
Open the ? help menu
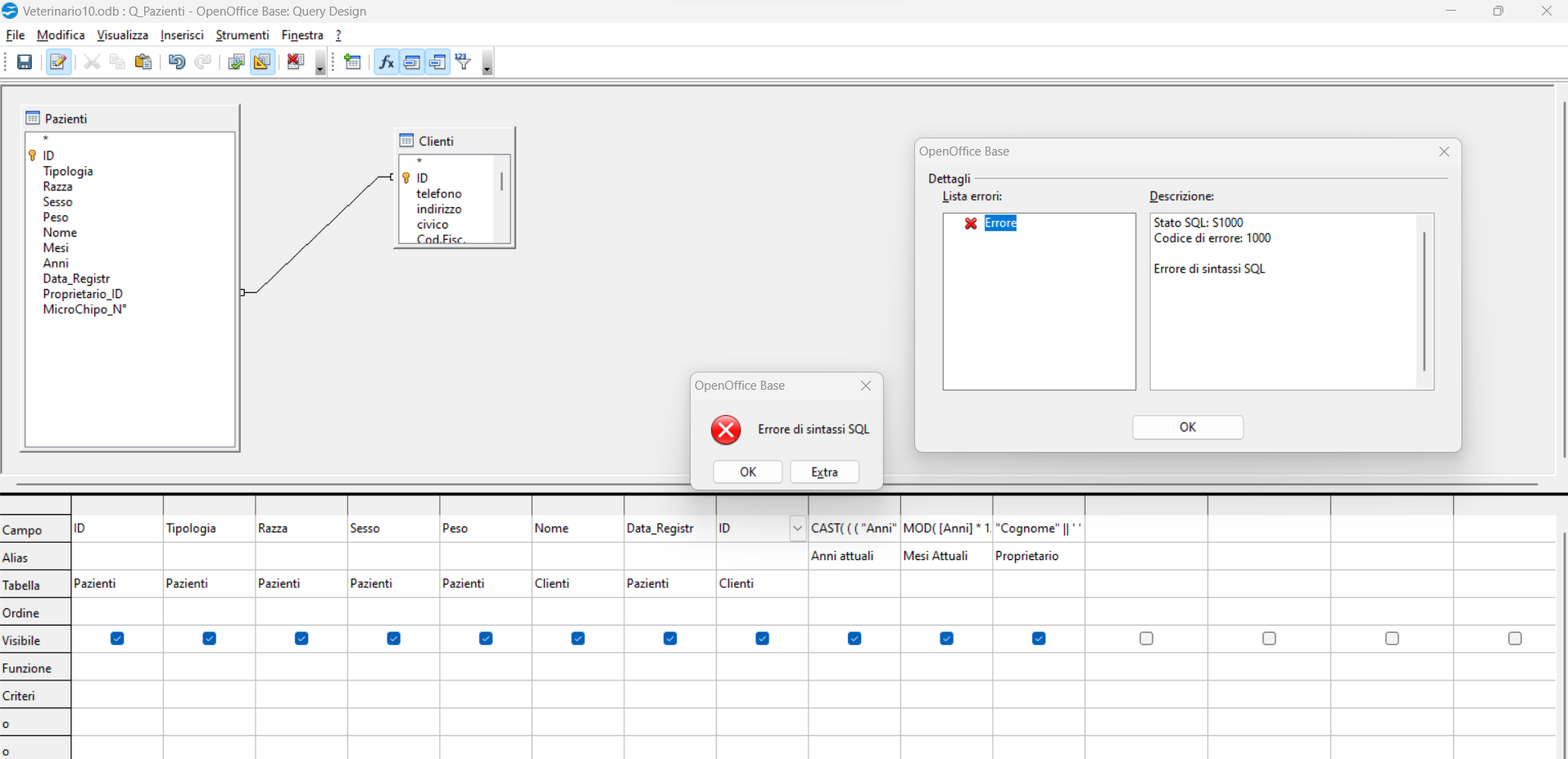(x=338, y=35)
